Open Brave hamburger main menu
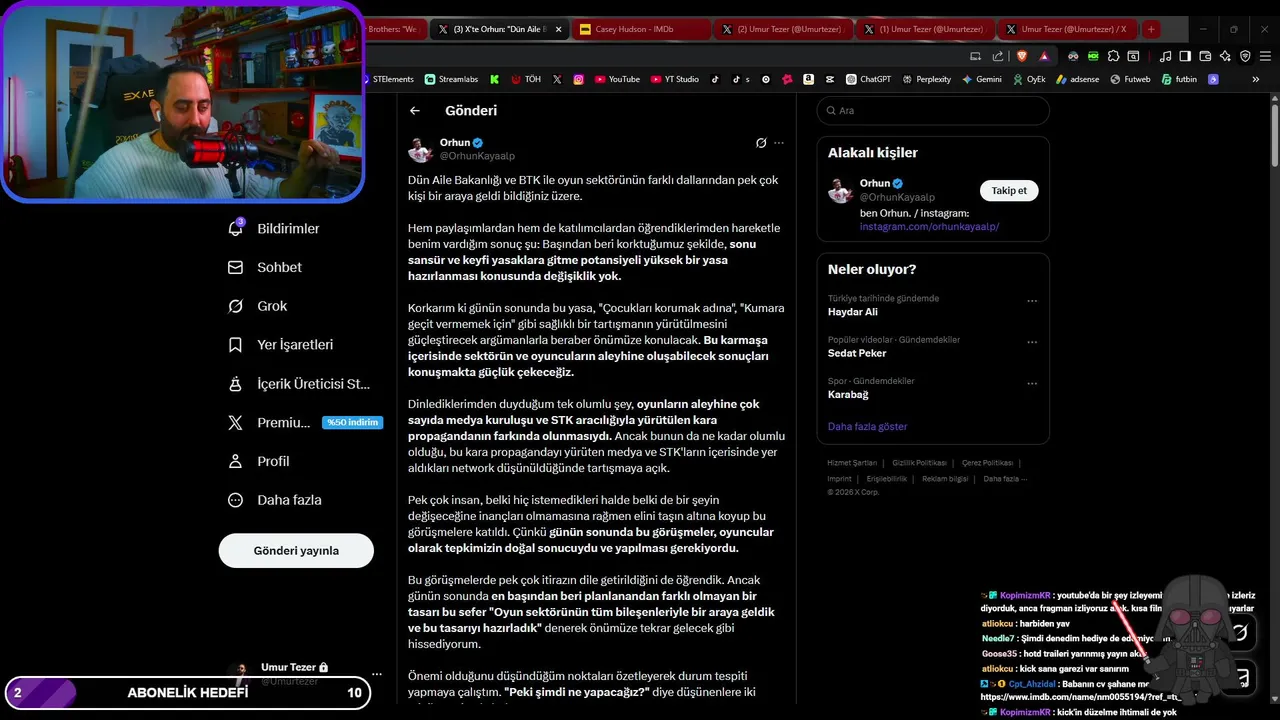This screenshot has width=1280, height=720. pyautogui.click(x=1265, y=56)
